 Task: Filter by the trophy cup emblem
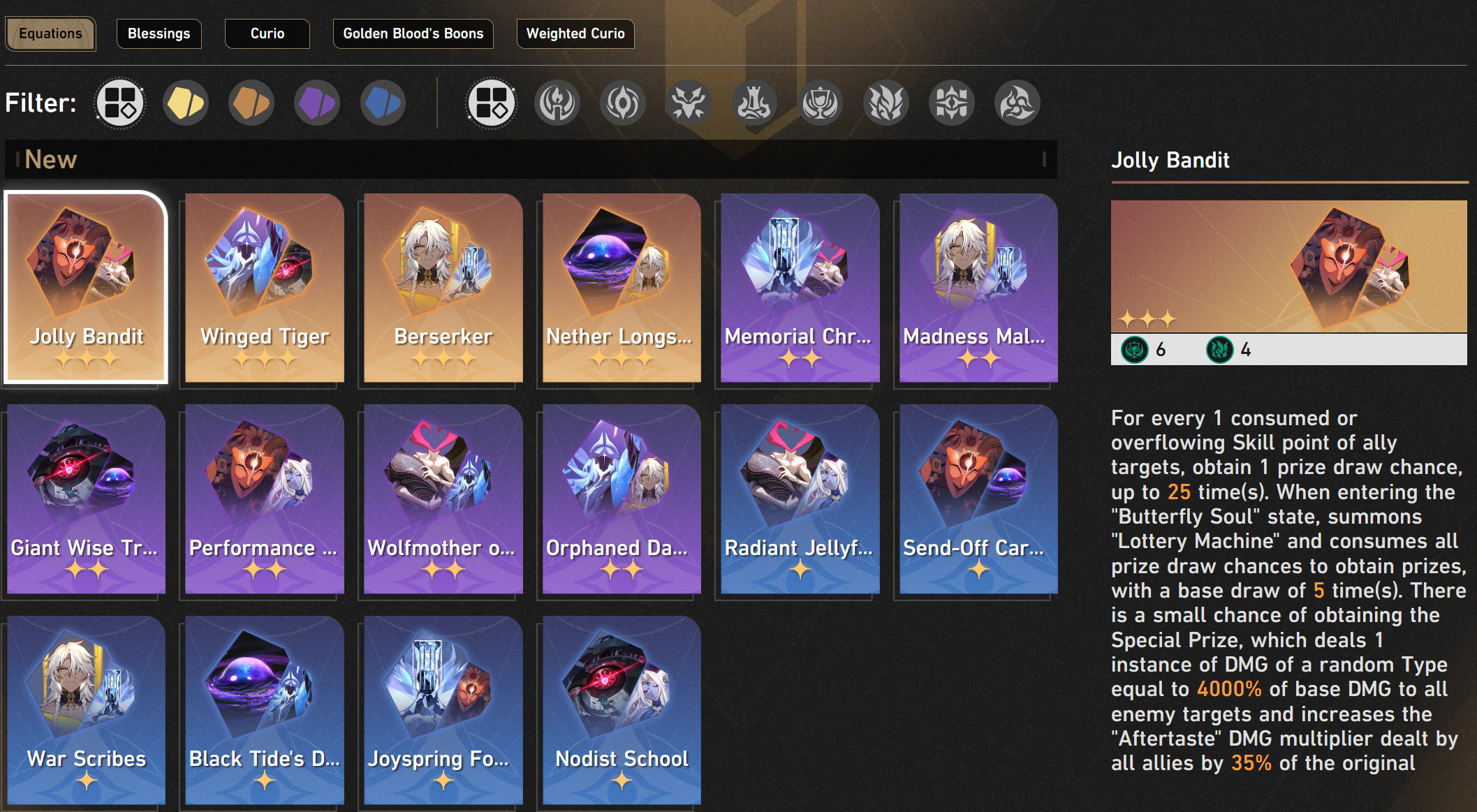pyautogui.click(x=821, y=103)
